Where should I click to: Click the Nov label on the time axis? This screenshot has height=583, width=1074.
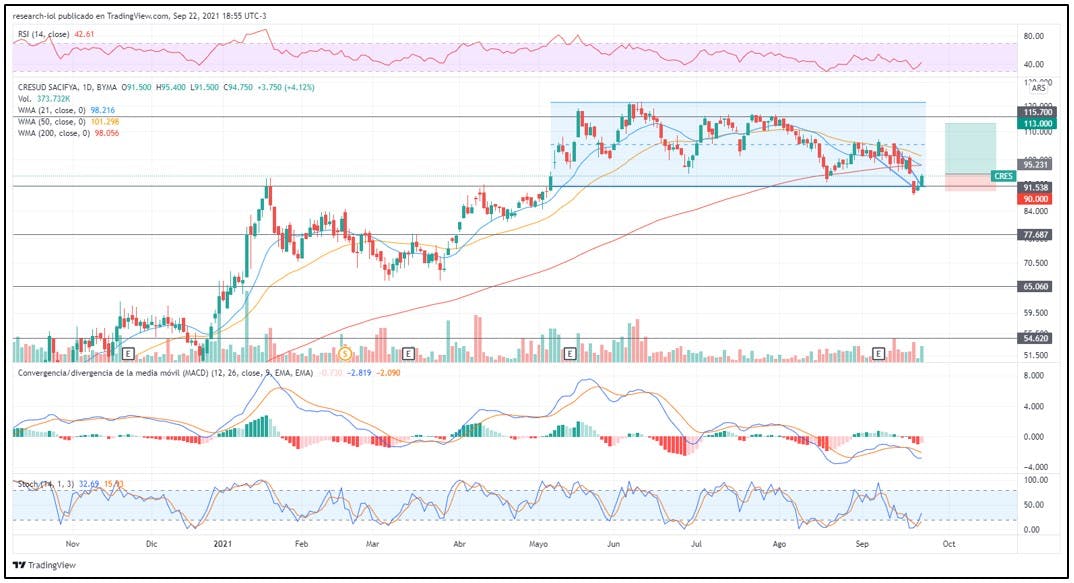coord(72,544)
